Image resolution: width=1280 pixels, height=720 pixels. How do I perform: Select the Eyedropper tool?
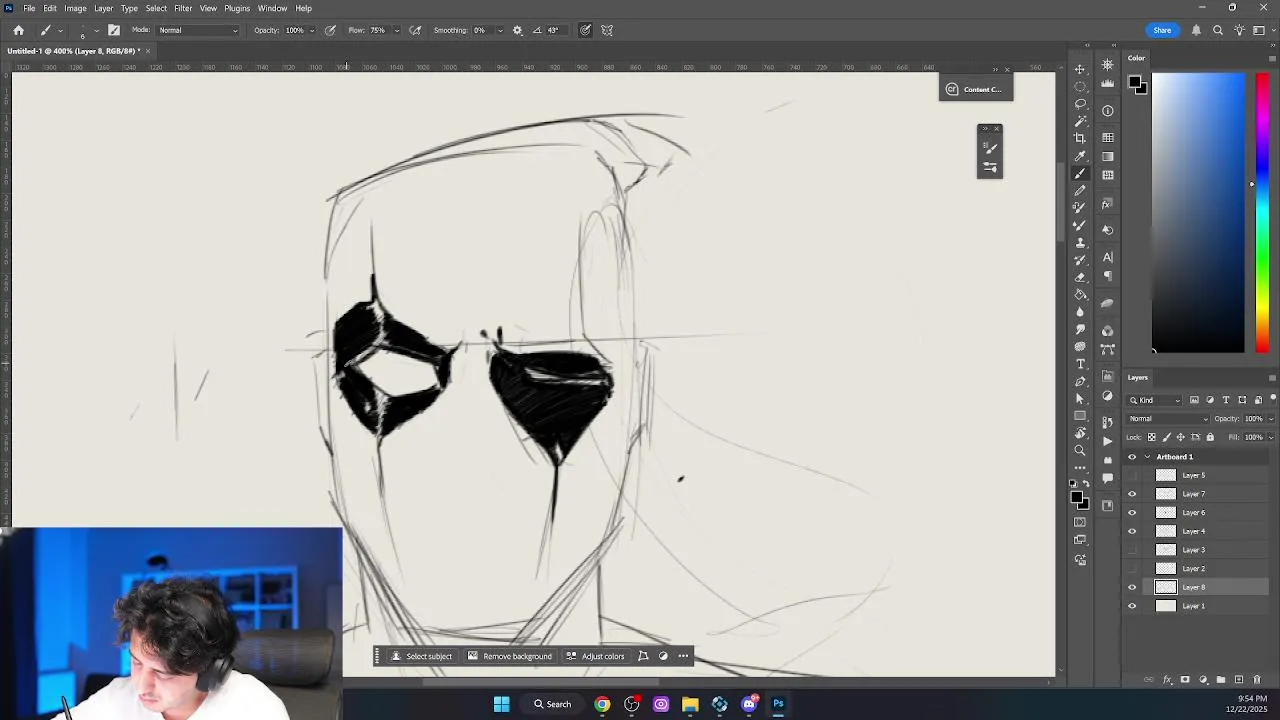click(x=1080, y=156)
